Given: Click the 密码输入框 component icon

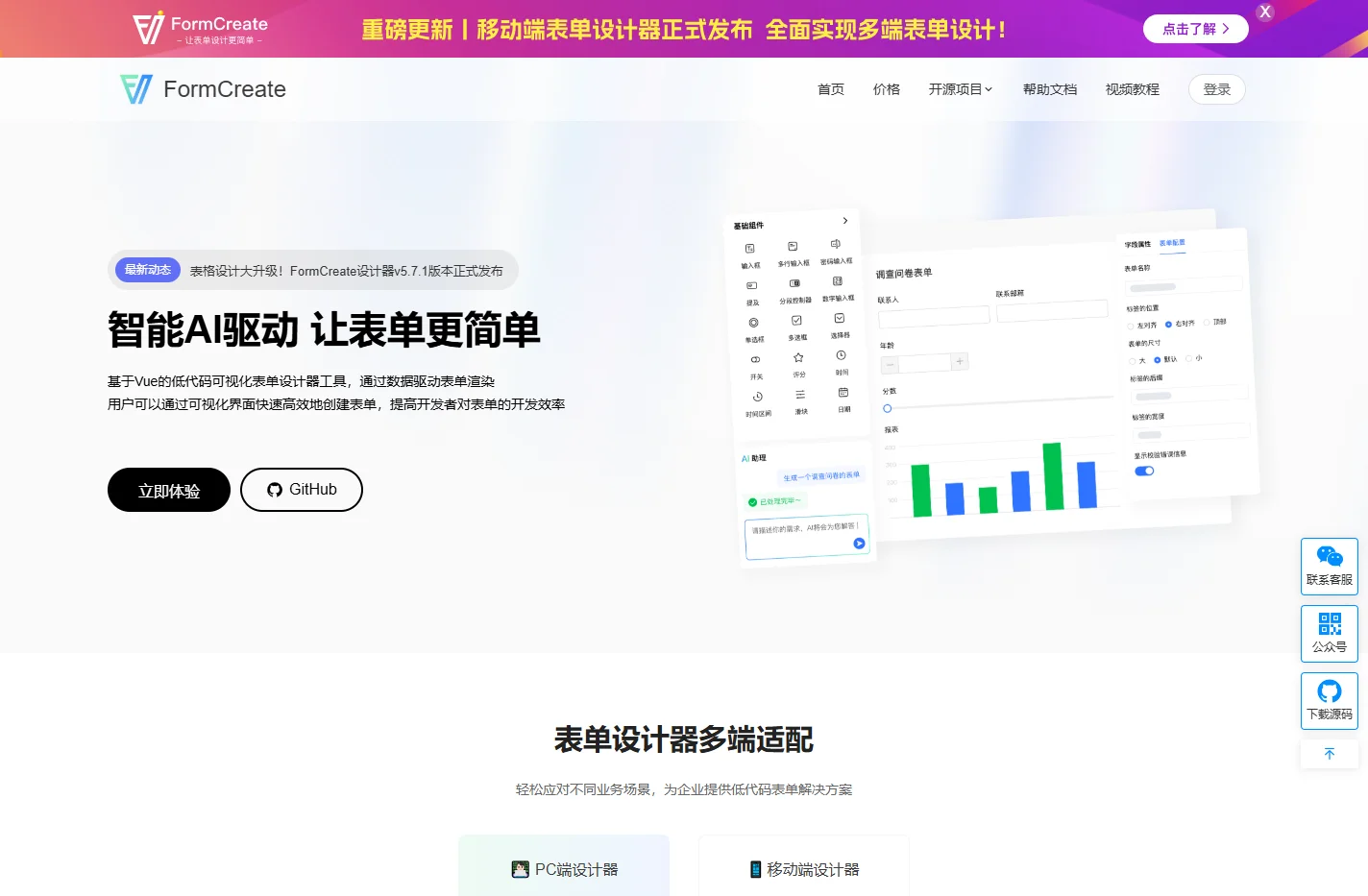Looking at the screenshot, I should pyautogui.click(x=836, y=244).
